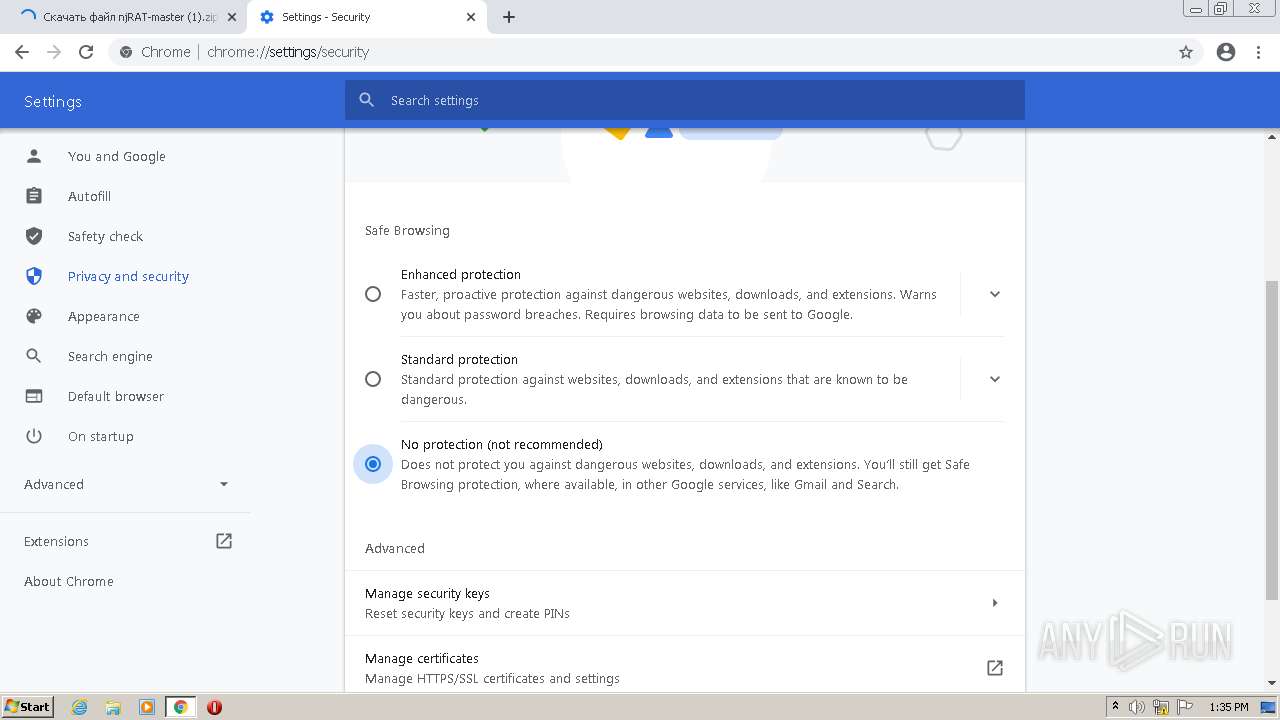This screenshot has height=720, width=1280.
Task: Click the Appearance palette icon
Action: (x=34, y=316)
